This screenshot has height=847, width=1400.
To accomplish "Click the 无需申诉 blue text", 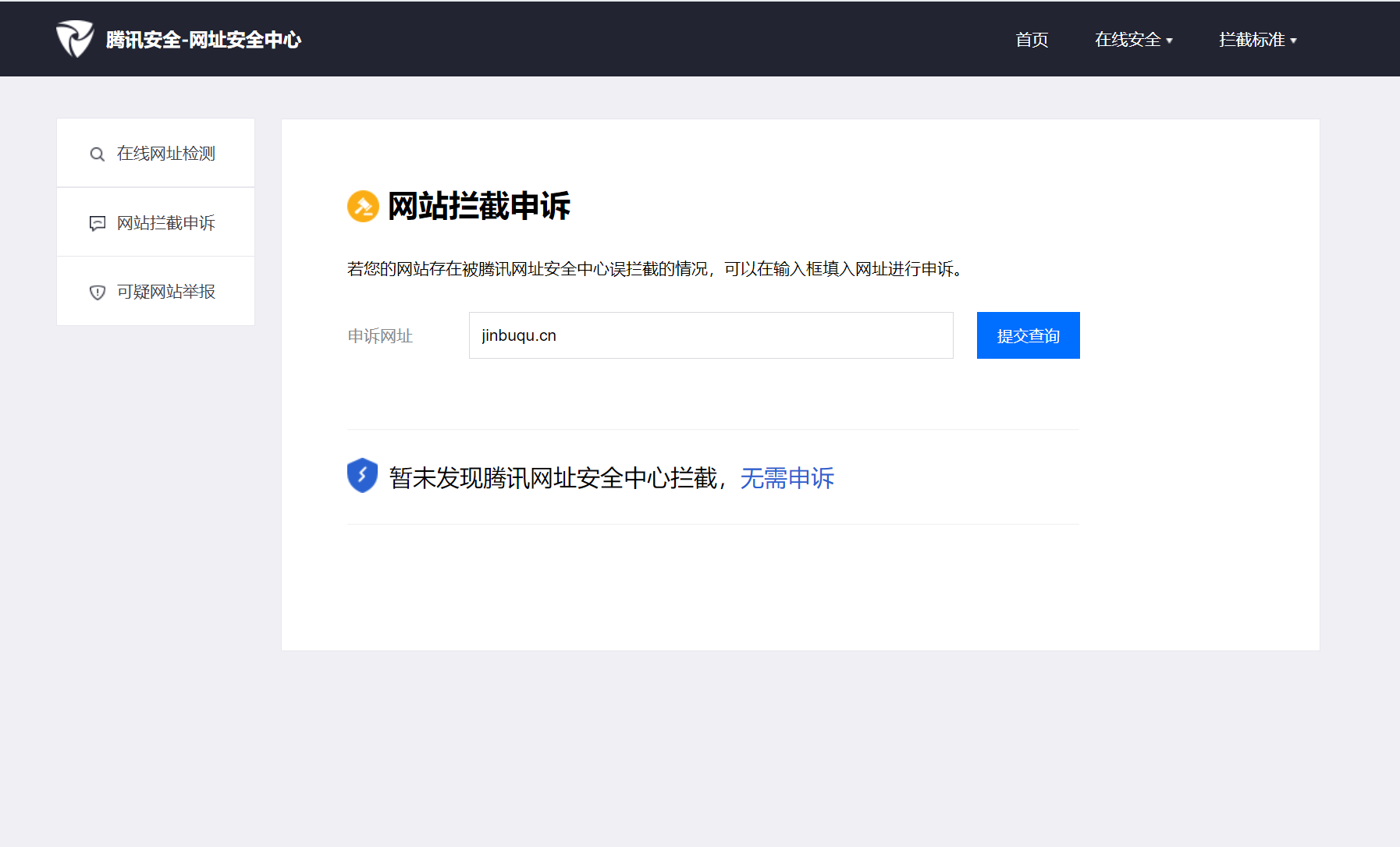I will (787, 477).
